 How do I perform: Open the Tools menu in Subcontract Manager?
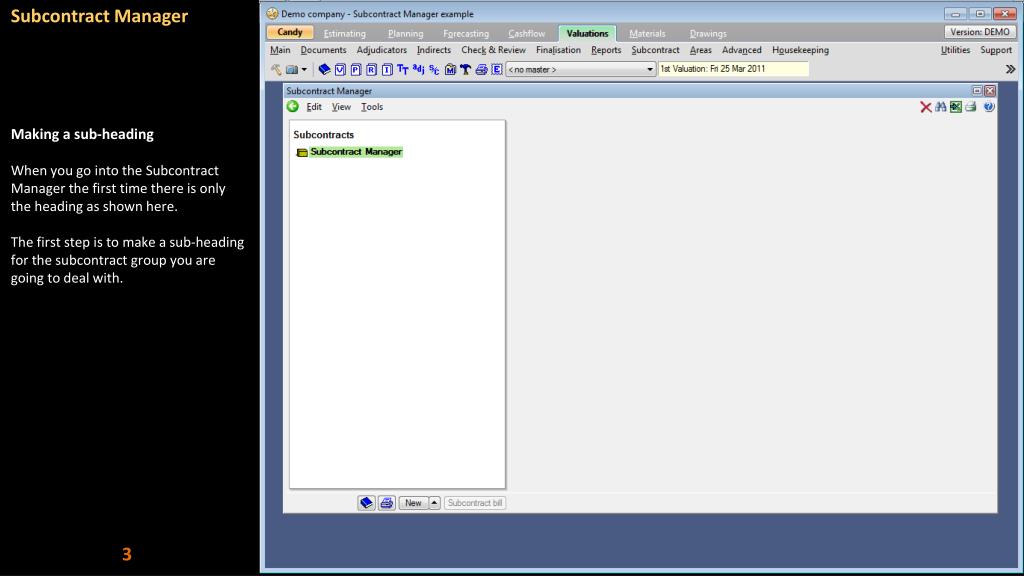pyautogui.click(x=372, y=107)
